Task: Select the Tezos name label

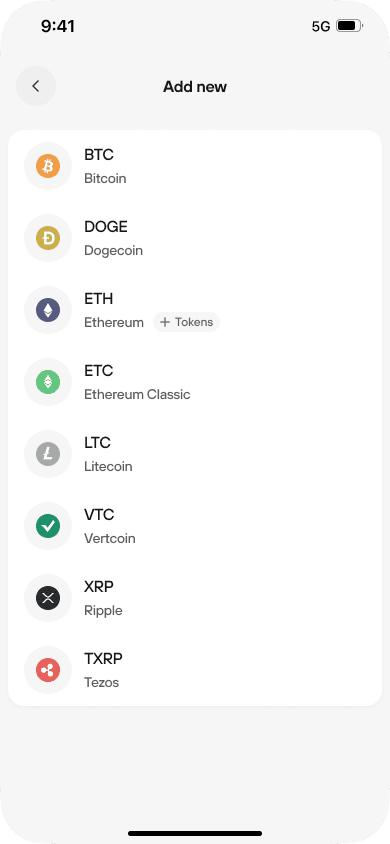Action: [x=102, y=683]
